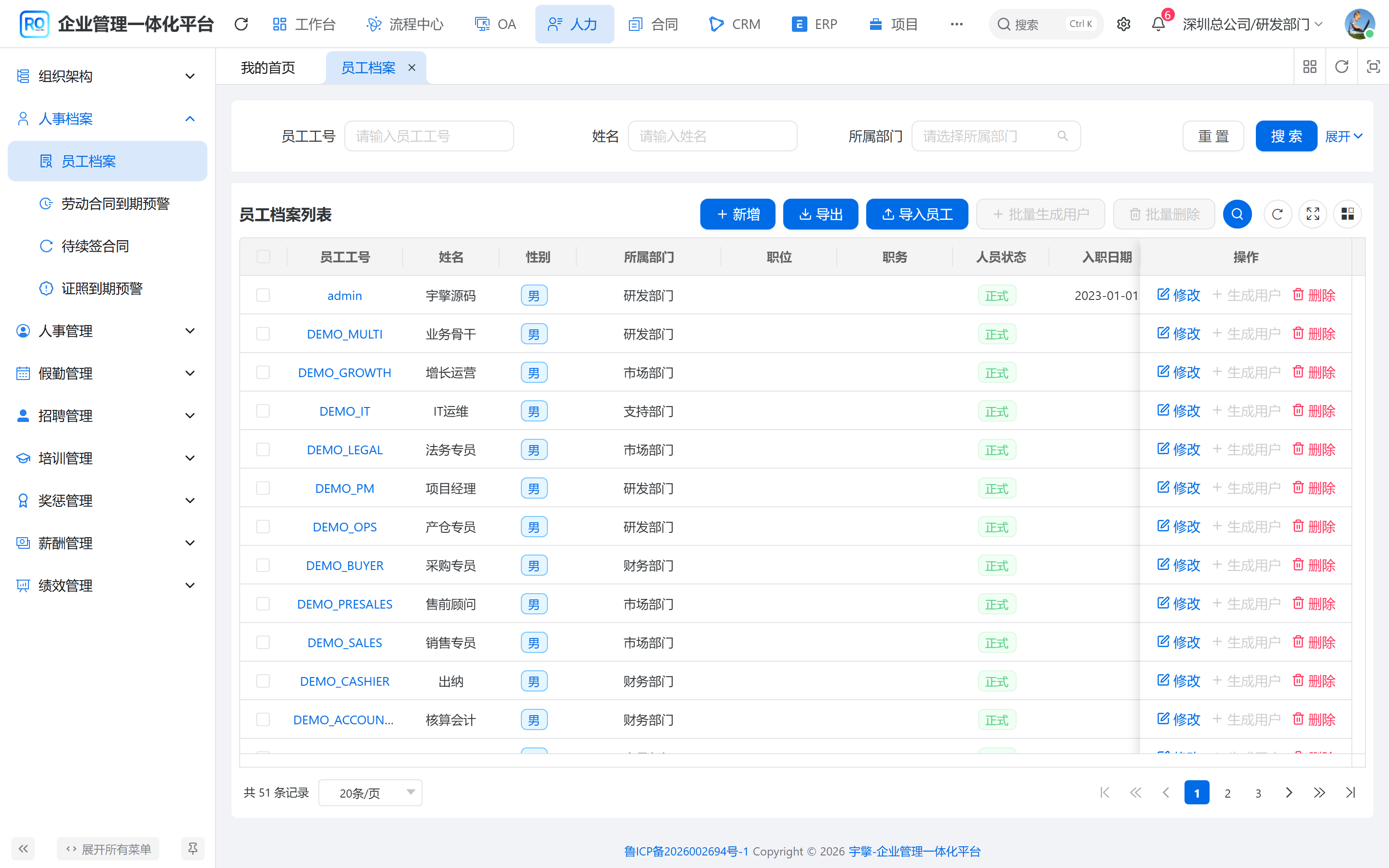Click the more modules ellipsis icon
Viewport: 1389px width, 868px height.
956,24
